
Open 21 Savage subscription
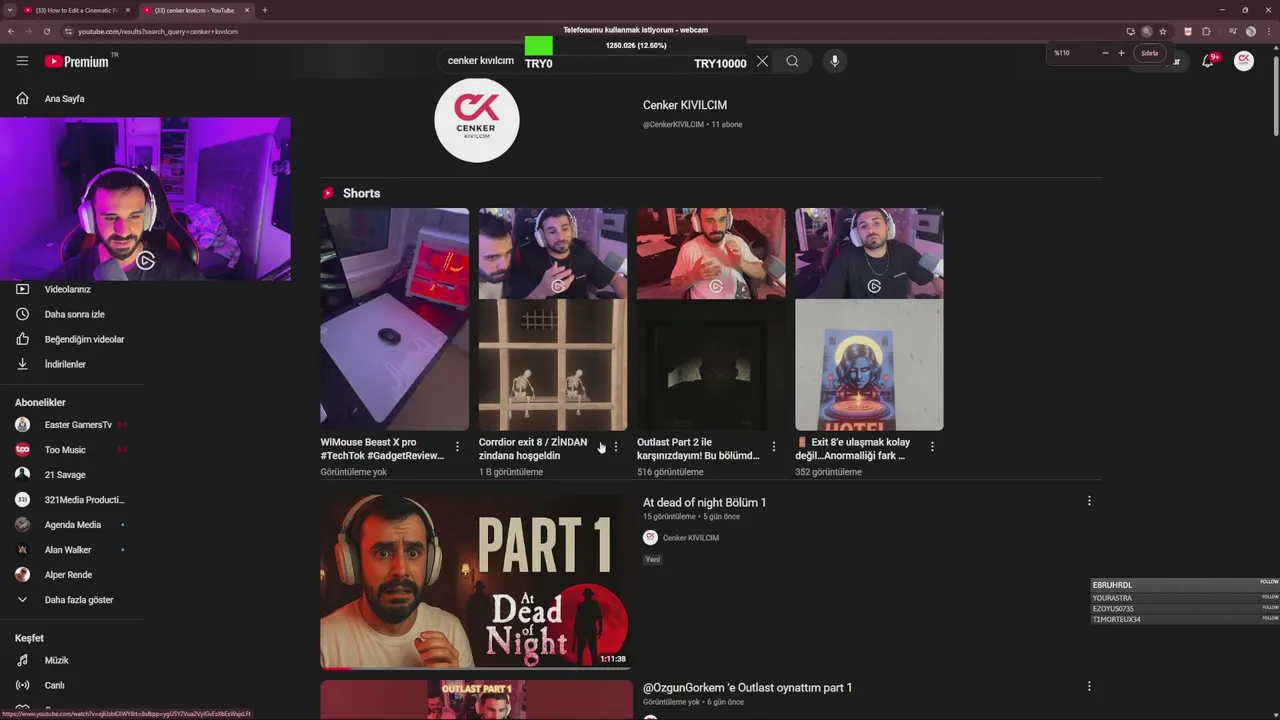pyautogui.click(x=65, y=475)
